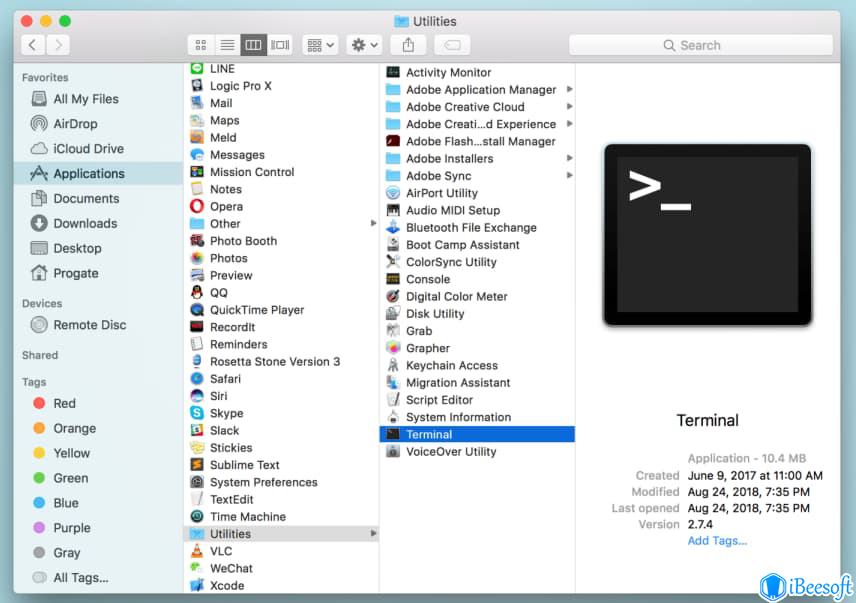The width and height of the screenshot is (856, 603).
Task: Switch to Icon view in the toolbar
Action: [200, 44]
